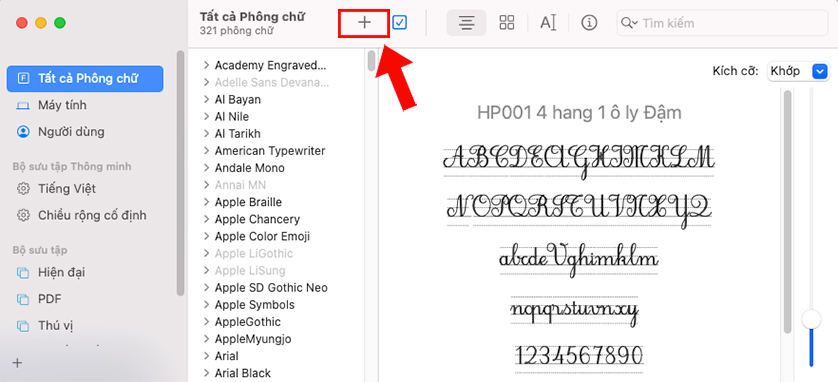838x382 pixels.
Task: Select Adelle Sans Devanagari font
Action: pyautogui.click(x=271, y=82)
